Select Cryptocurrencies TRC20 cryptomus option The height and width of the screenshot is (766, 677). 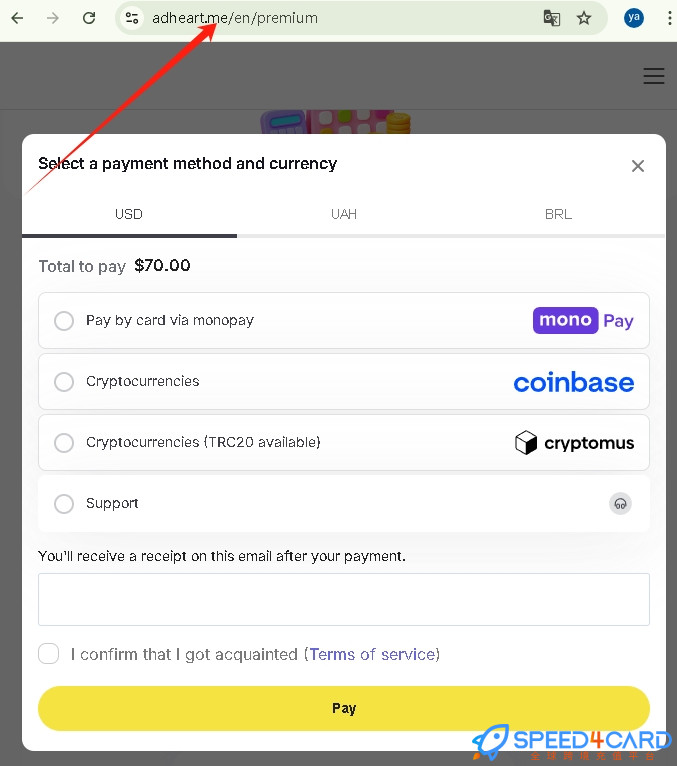click(x=344, y=443)
